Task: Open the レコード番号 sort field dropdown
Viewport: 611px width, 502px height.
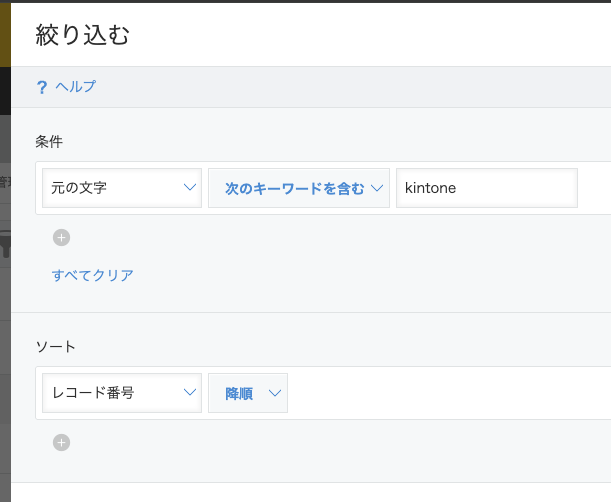Action: tap(122, 393)
